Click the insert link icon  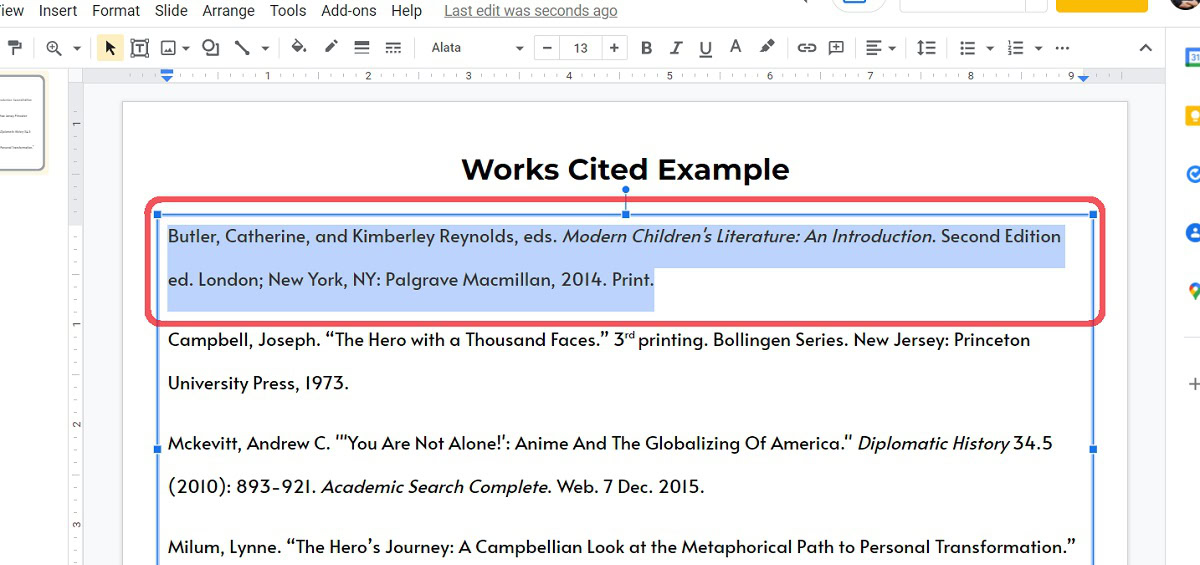tap(806, 48)
